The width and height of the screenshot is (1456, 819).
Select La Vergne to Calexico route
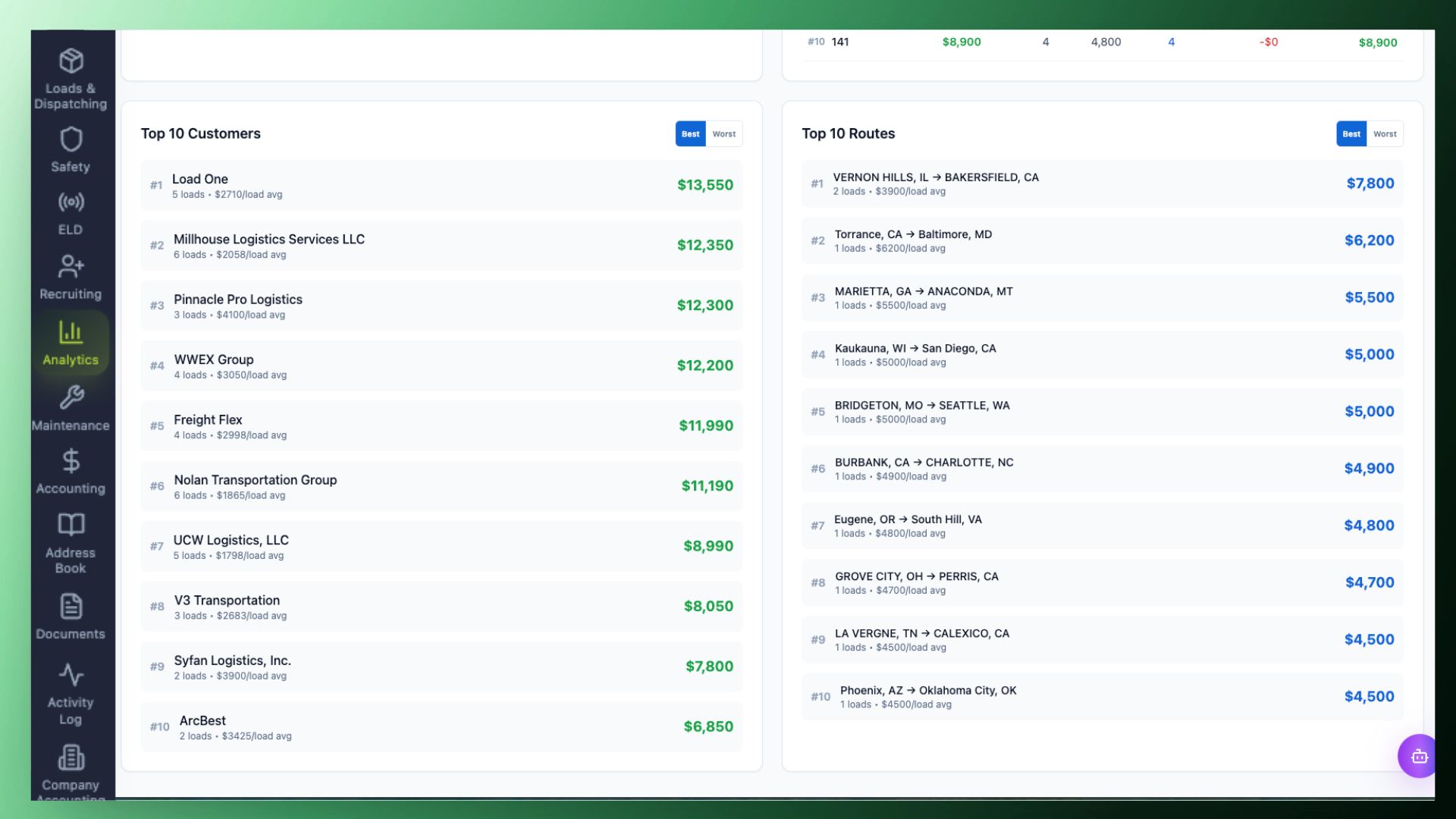coord(1103,639)
